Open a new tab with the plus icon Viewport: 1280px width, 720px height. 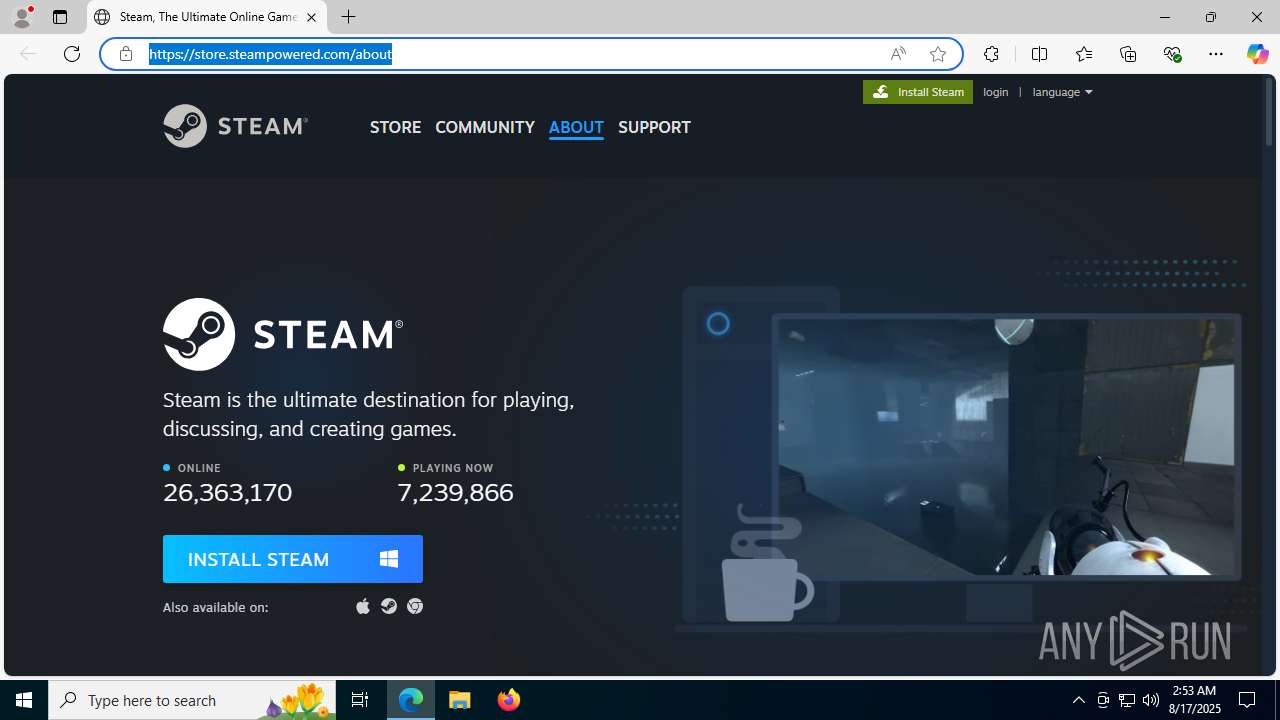349,17
